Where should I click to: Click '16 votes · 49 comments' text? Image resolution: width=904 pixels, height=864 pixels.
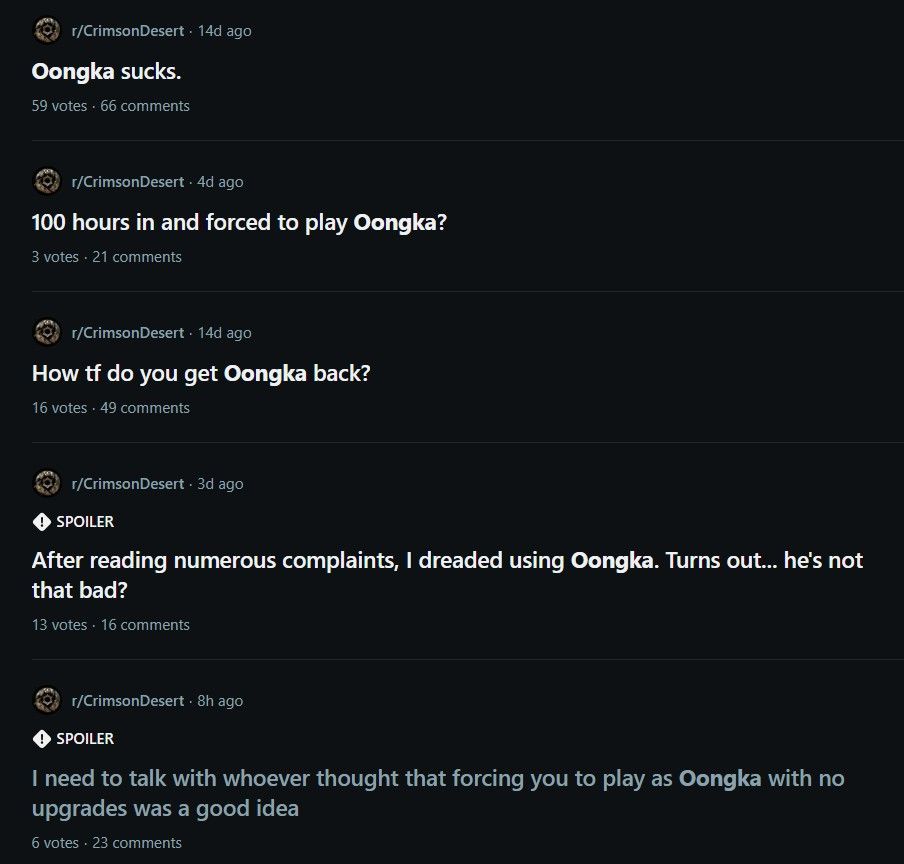110,408
